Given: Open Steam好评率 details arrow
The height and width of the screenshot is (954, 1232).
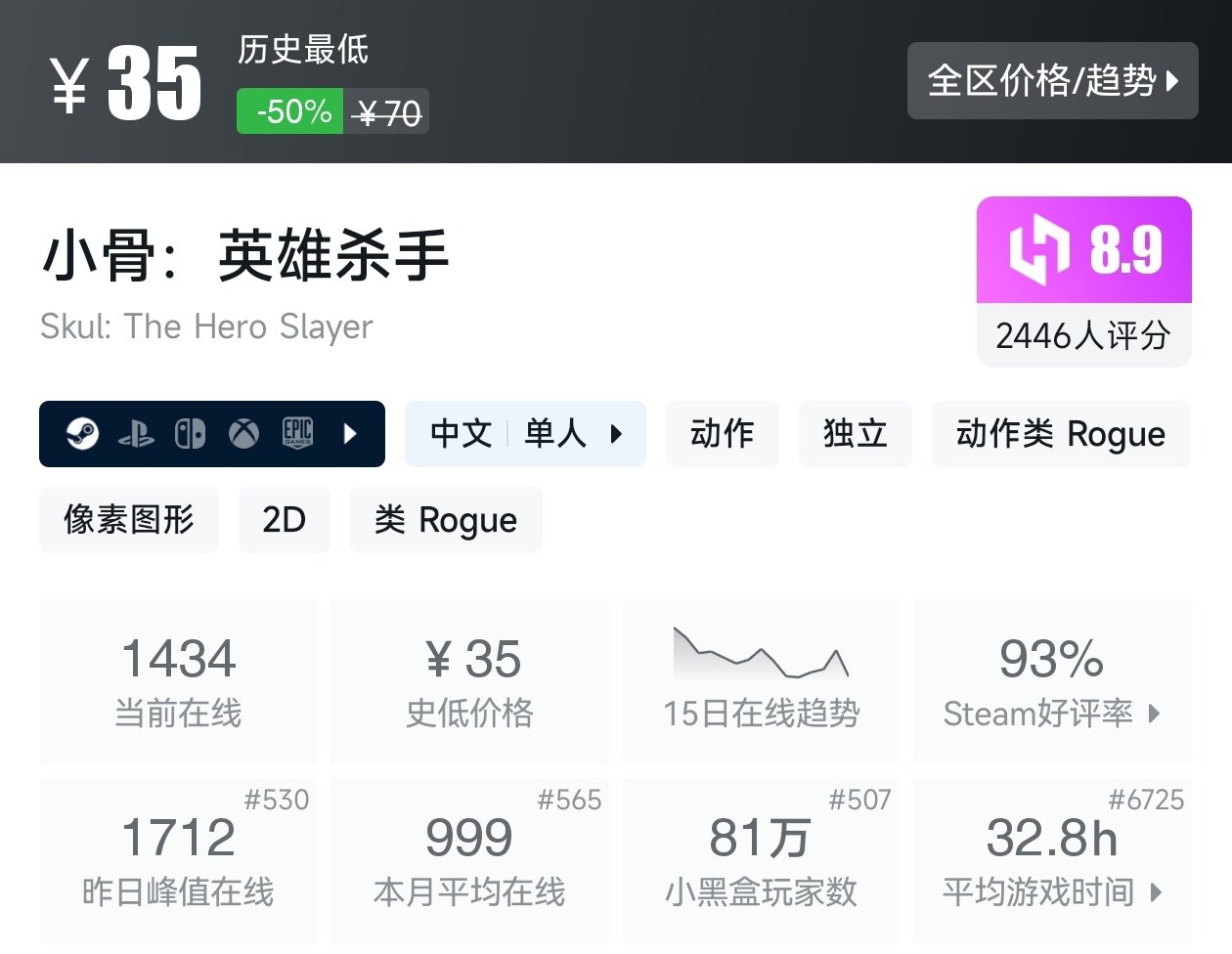Looking at the screenshot, I should tap(1155, 714).
